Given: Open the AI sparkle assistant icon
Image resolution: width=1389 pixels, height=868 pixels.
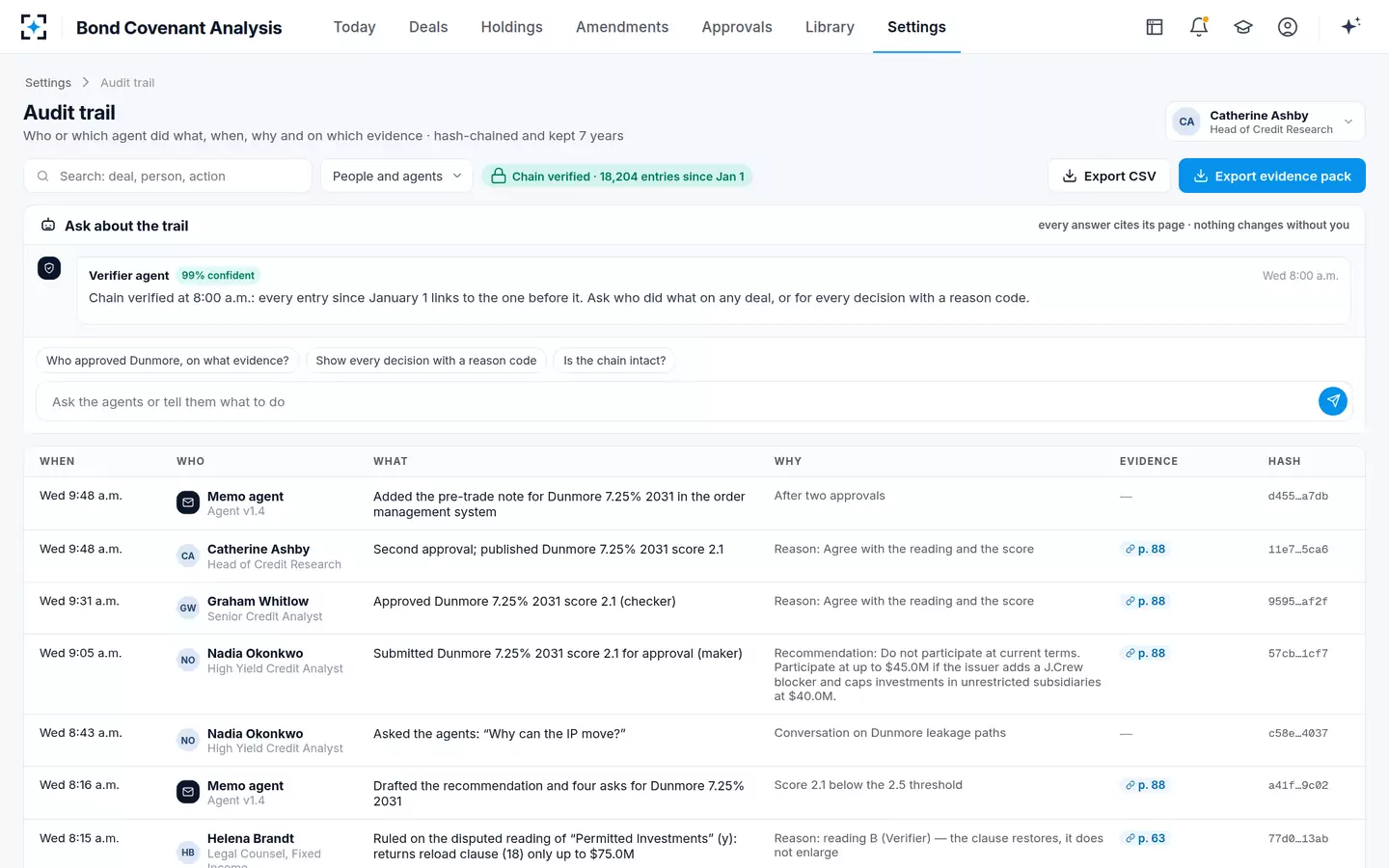Looking at the screenshot, I should click(x=1350, y=26).
